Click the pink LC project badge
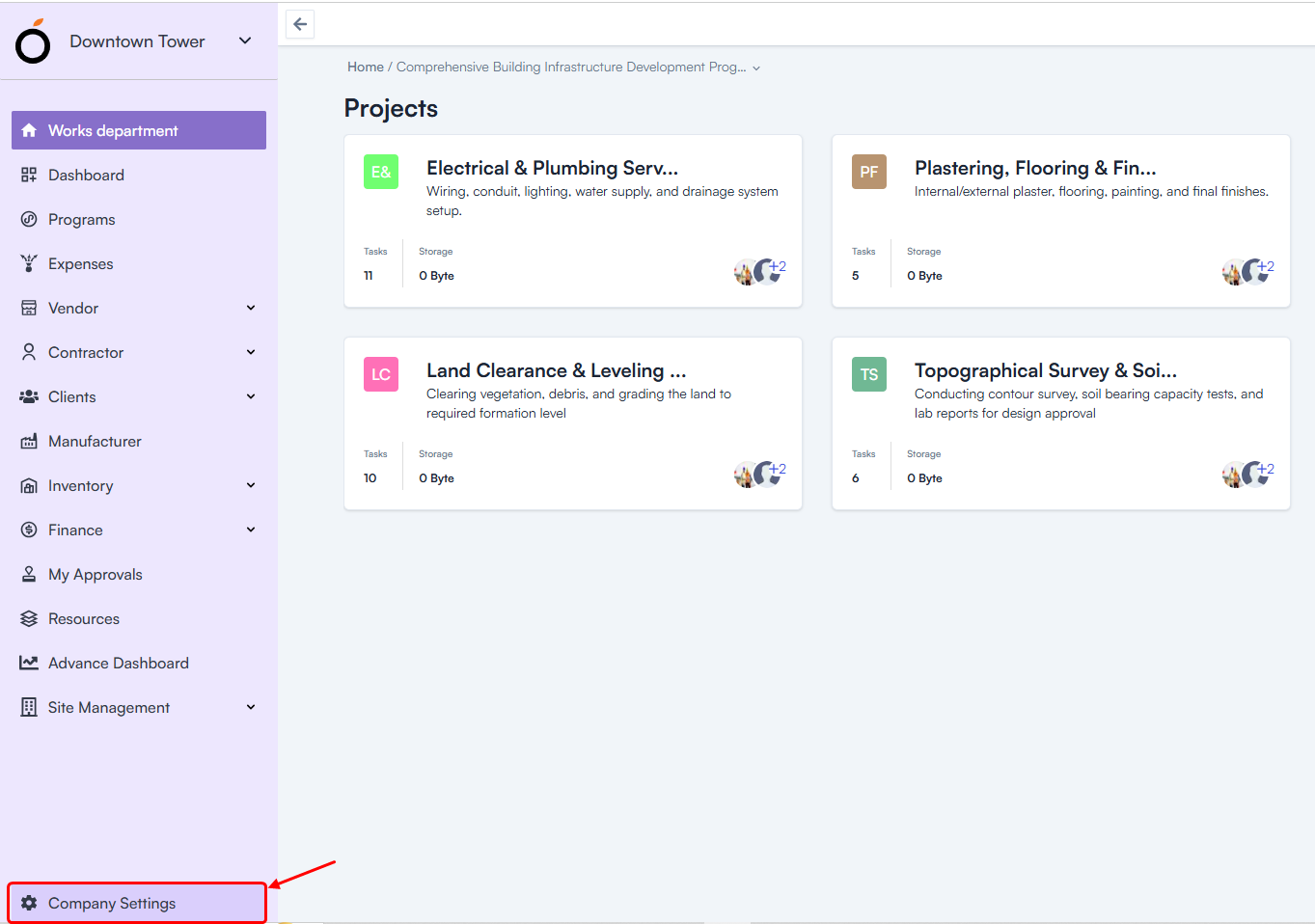Image resolution: width=1315 pixels, height=924 pixels. pyautogui.click(x=381, y=374)
